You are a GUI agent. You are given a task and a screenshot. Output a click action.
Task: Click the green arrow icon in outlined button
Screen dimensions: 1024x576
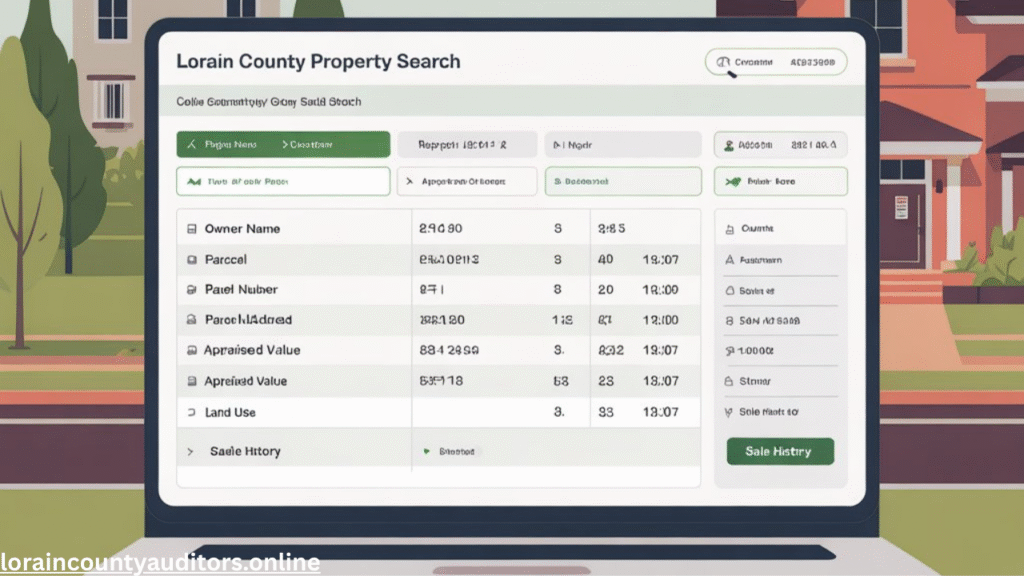(733, 182)
